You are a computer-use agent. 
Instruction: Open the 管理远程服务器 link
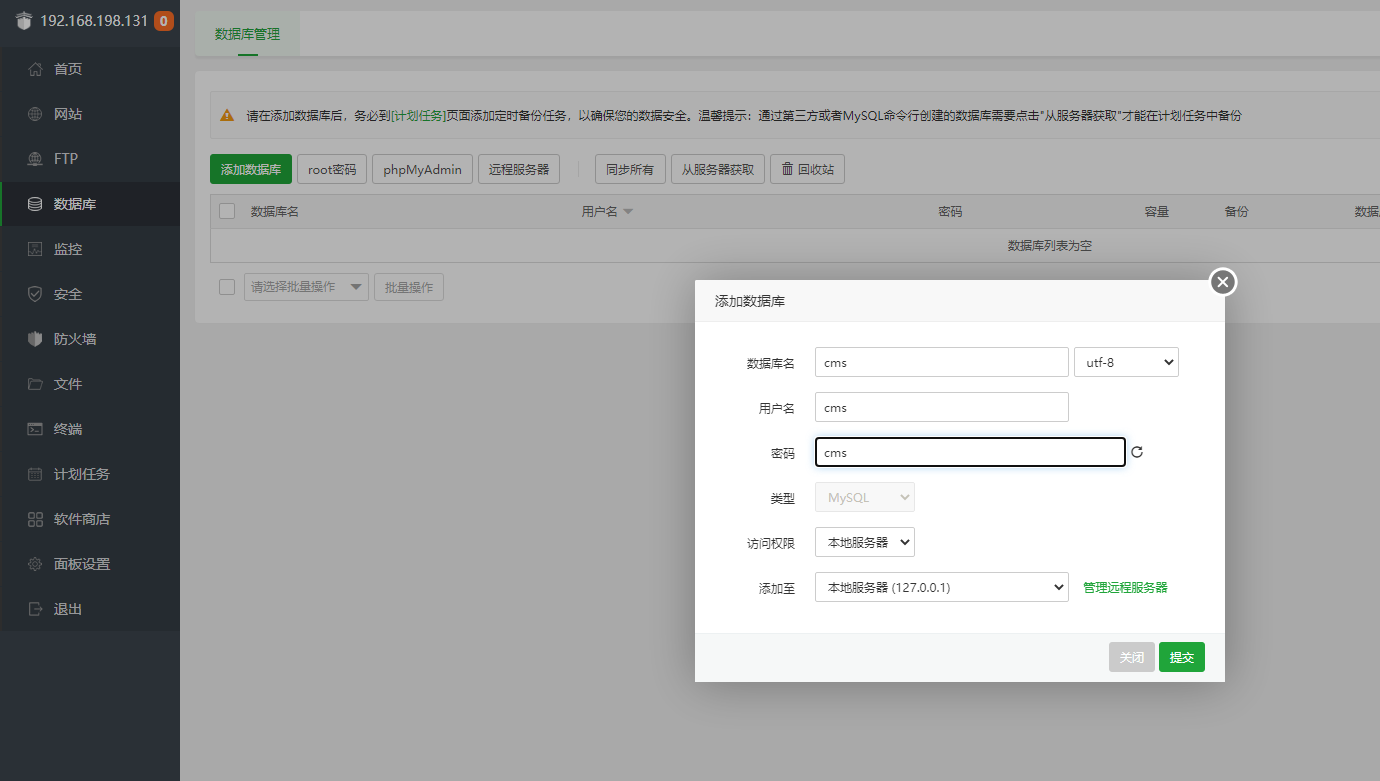1125,587
